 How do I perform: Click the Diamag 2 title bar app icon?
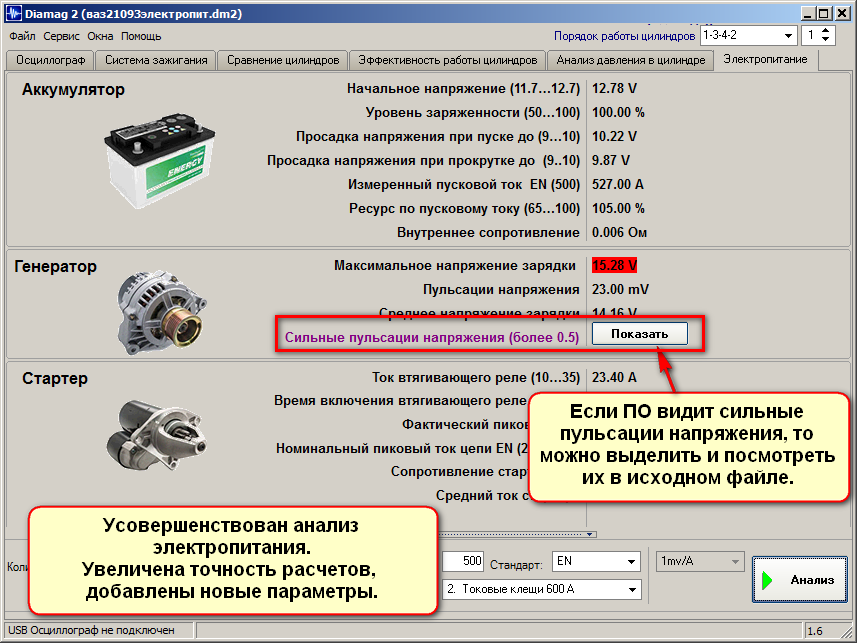point(14,14)
